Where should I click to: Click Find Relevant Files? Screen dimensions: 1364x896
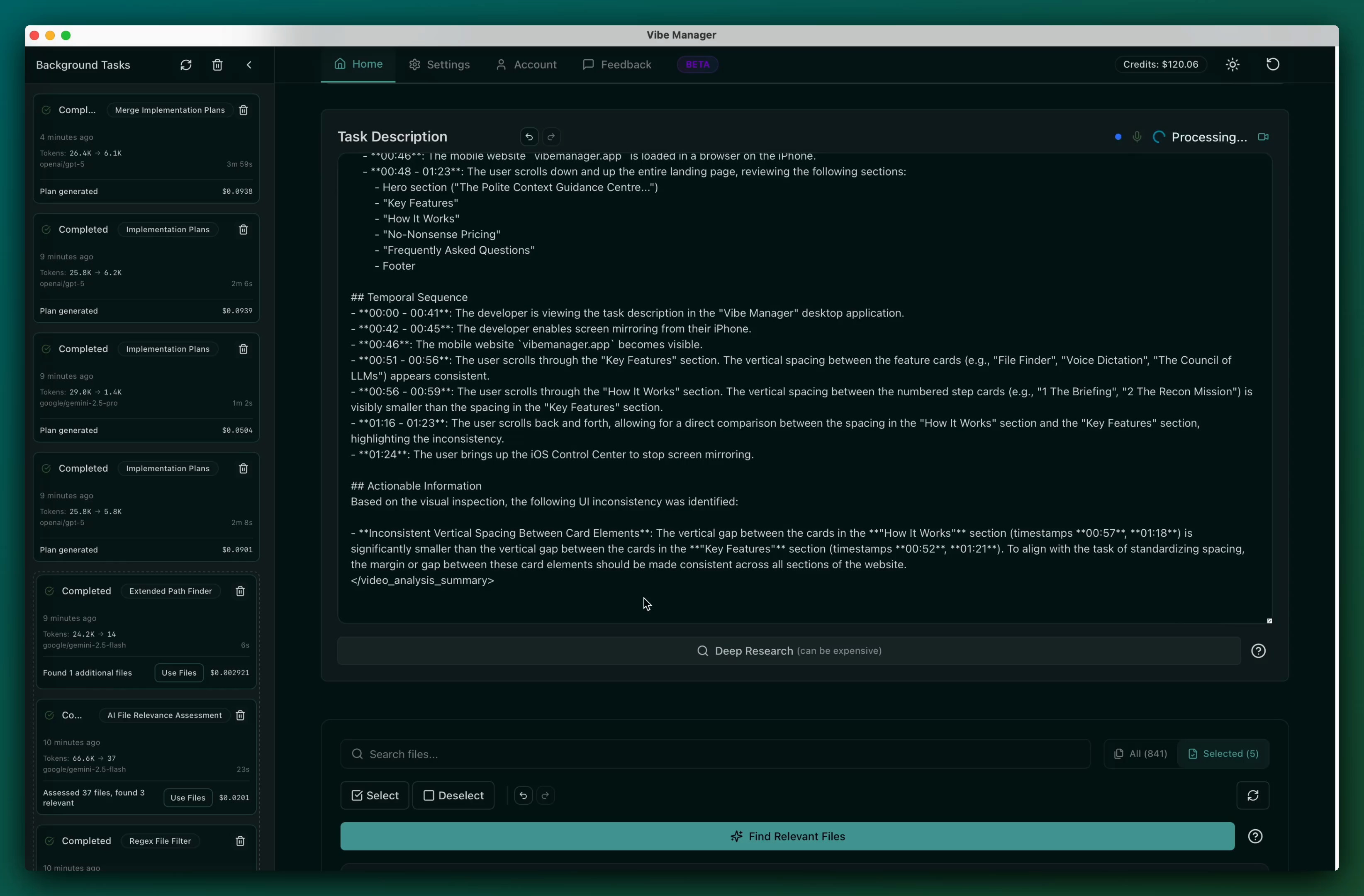[787, 836]
